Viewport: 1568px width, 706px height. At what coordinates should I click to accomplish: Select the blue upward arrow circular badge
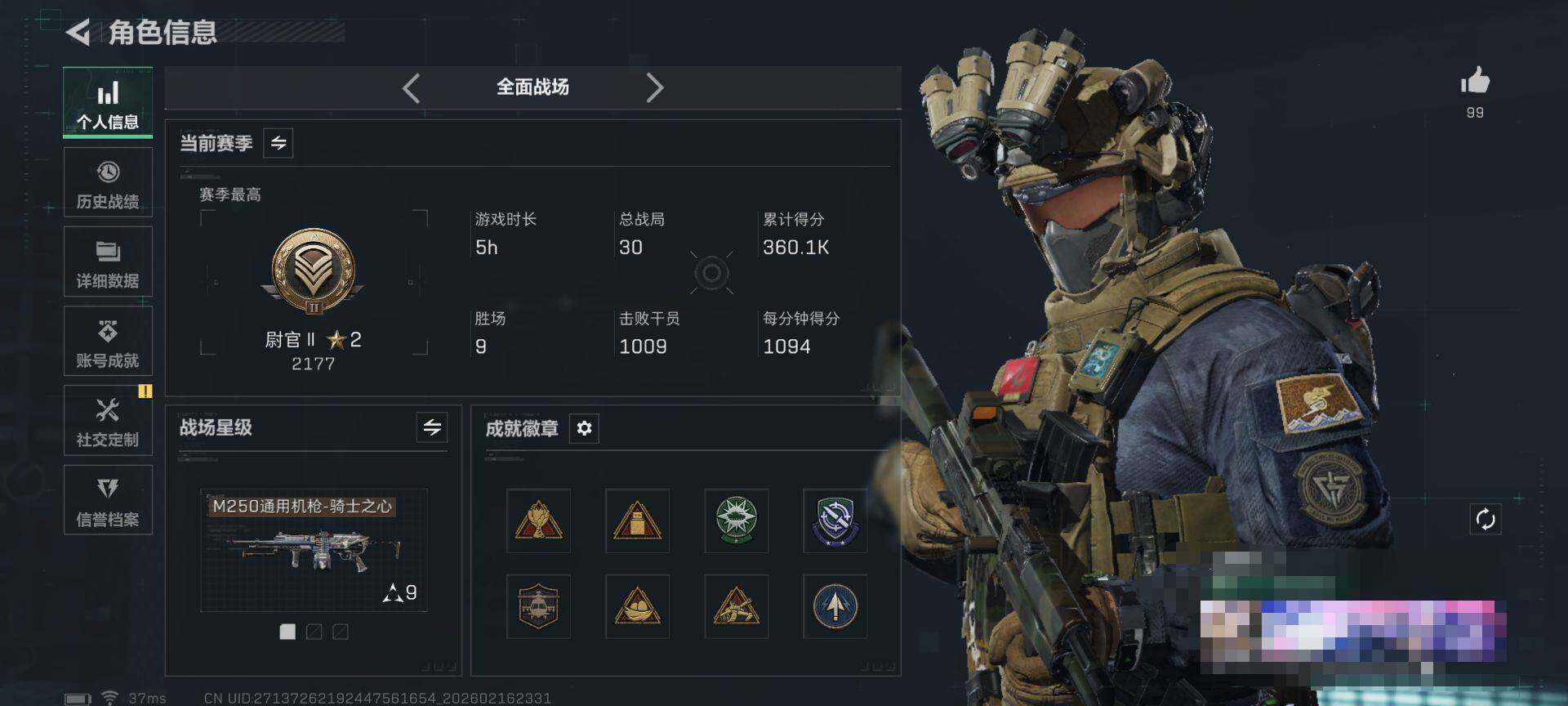(x=835, y=606)
